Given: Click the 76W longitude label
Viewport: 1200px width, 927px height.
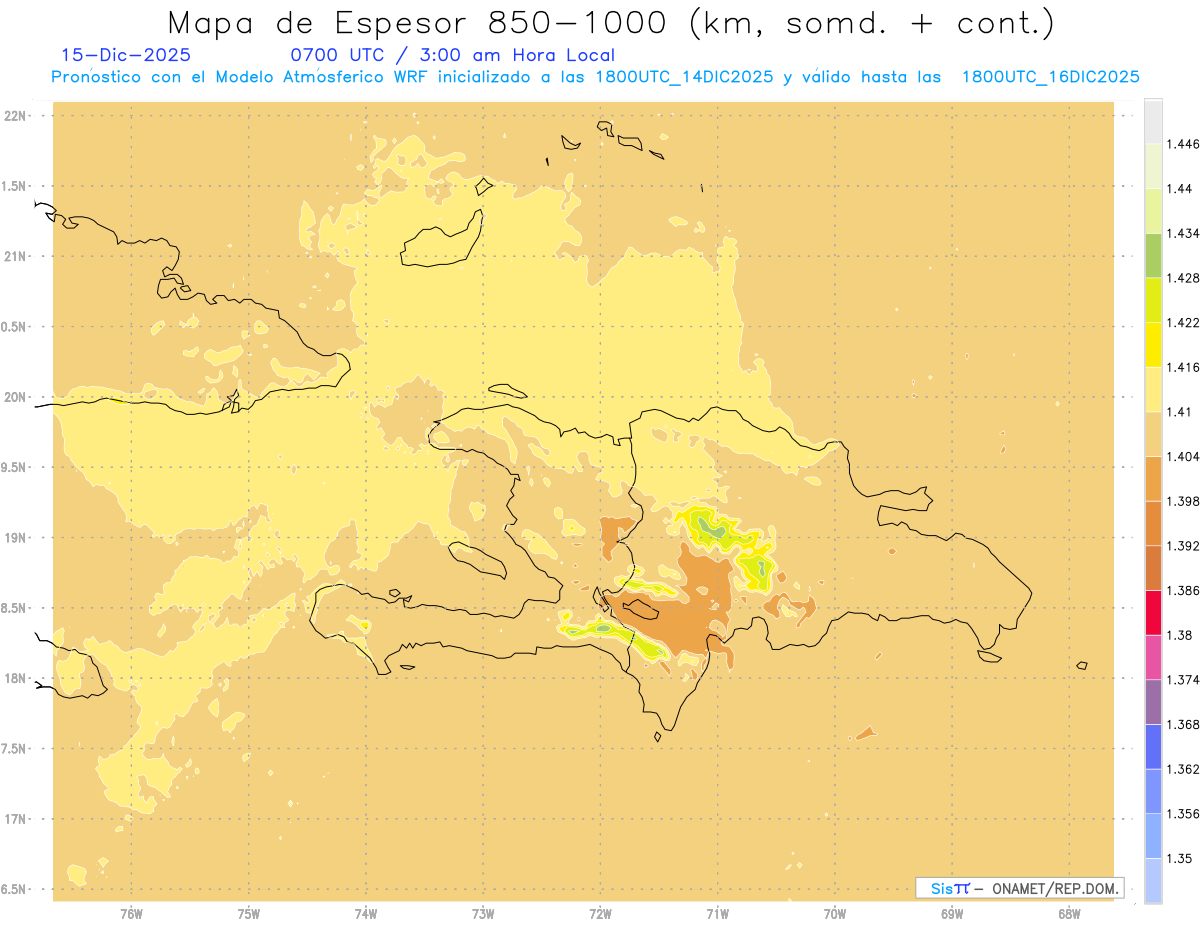Looking at the screenshot, I should (131, 915).
